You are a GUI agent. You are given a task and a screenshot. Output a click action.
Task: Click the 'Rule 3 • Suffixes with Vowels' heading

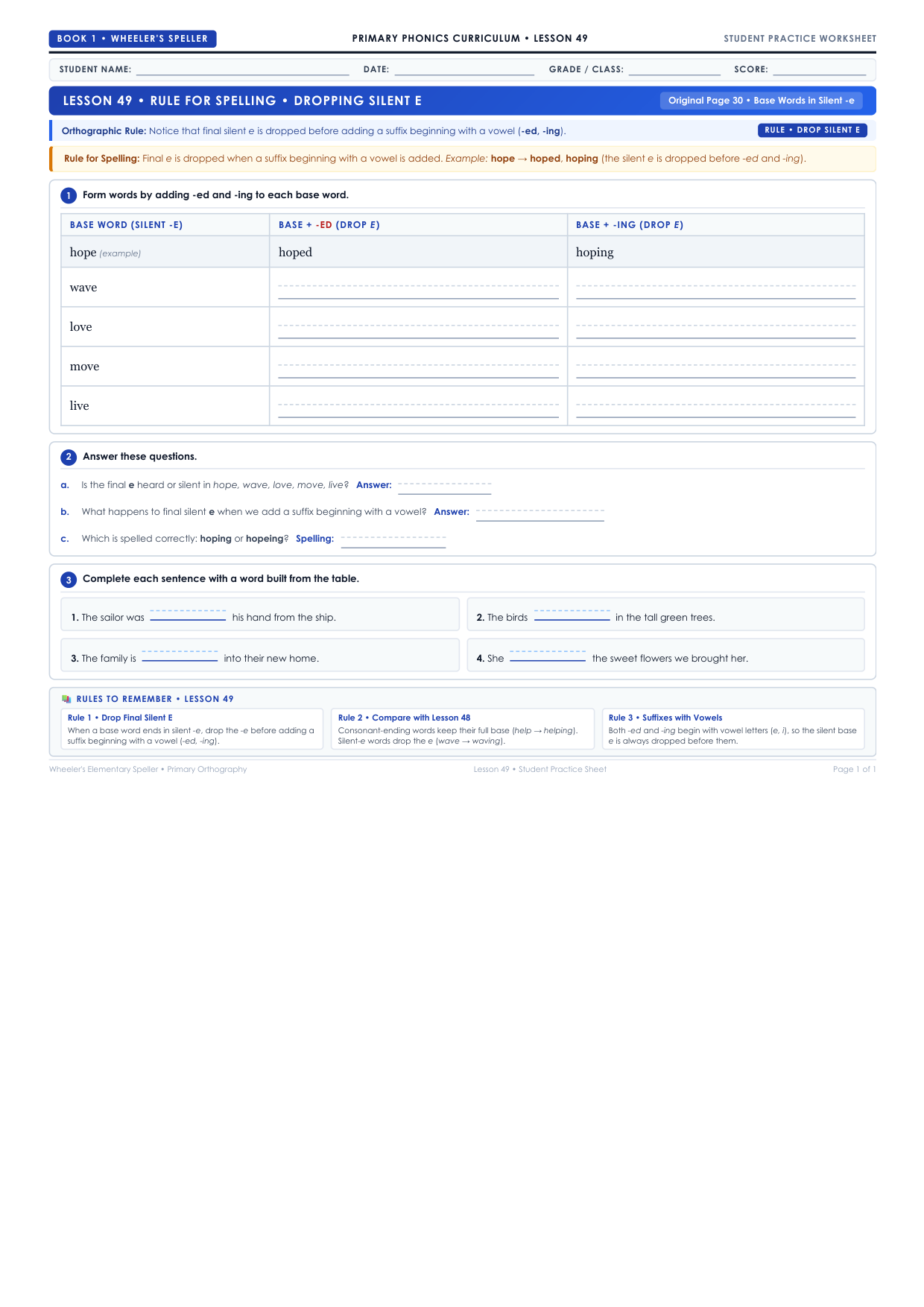point(665,718)
